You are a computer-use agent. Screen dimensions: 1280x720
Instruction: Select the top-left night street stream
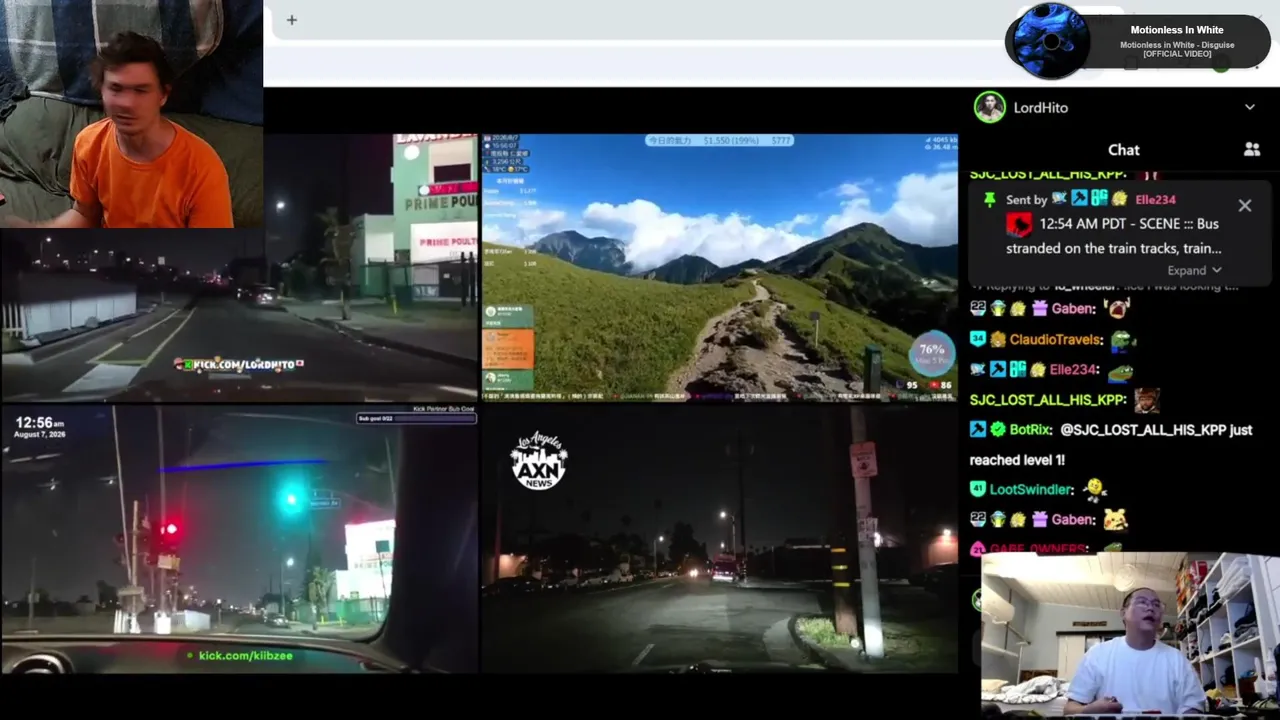pos(240,268)
